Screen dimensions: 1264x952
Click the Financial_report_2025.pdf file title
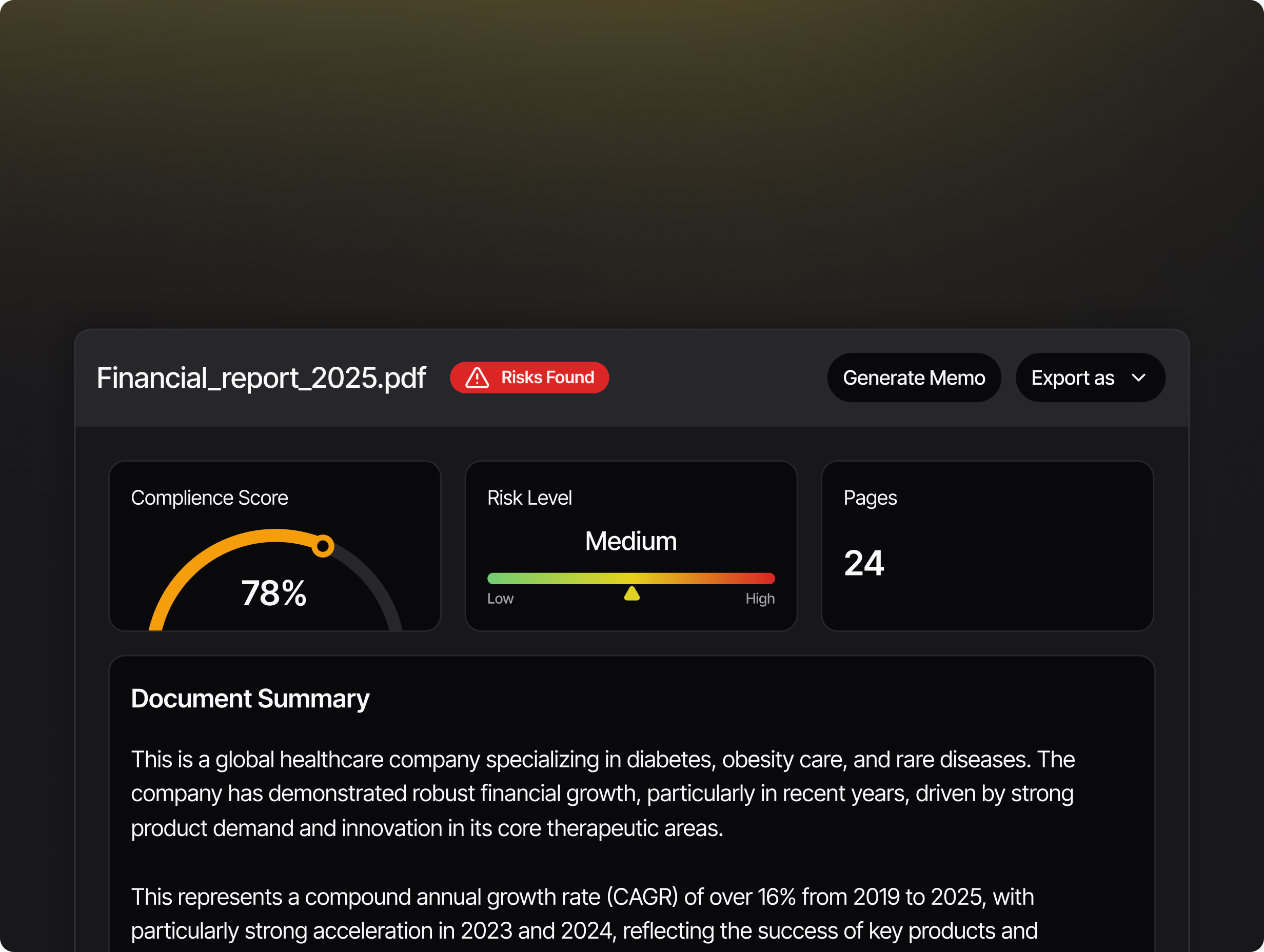[x=261, y=378]
